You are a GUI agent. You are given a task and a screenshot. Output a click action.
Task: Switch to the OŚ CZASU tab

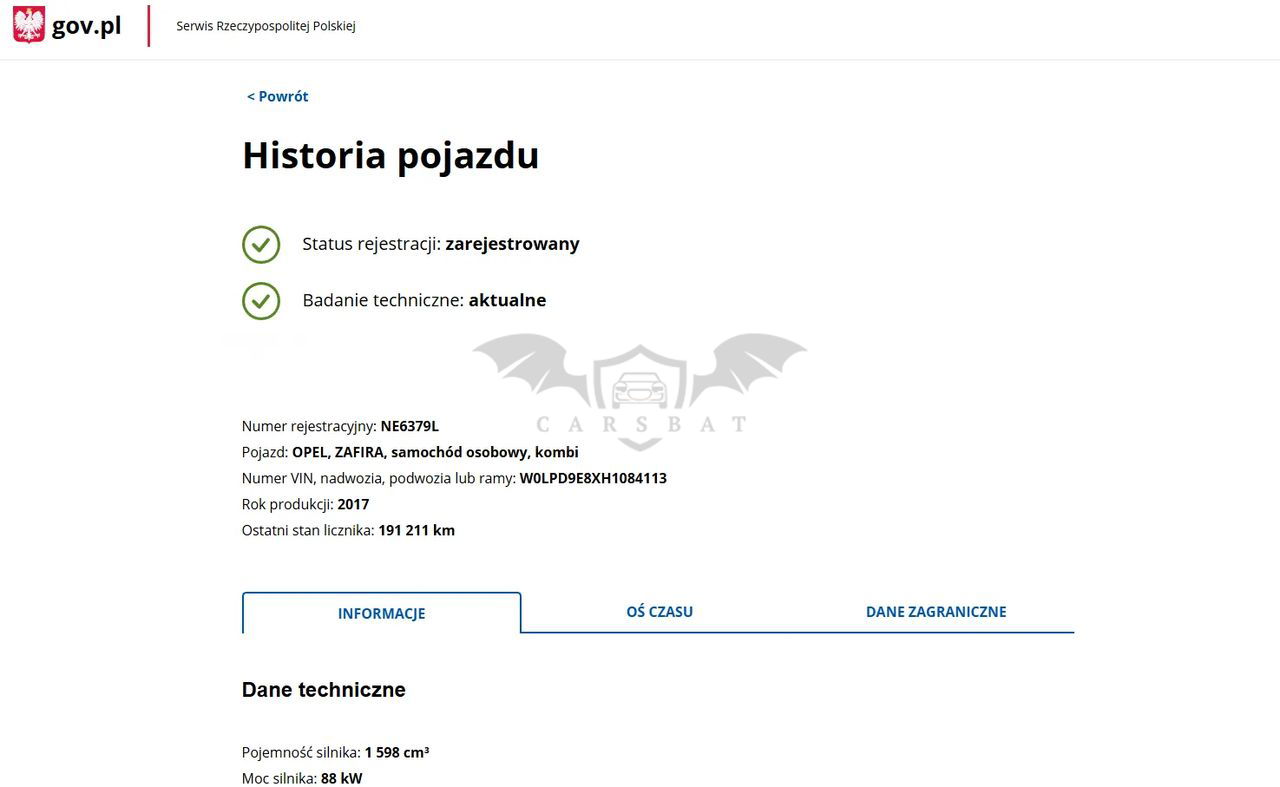pyautogui.click(x=659, y=612)
